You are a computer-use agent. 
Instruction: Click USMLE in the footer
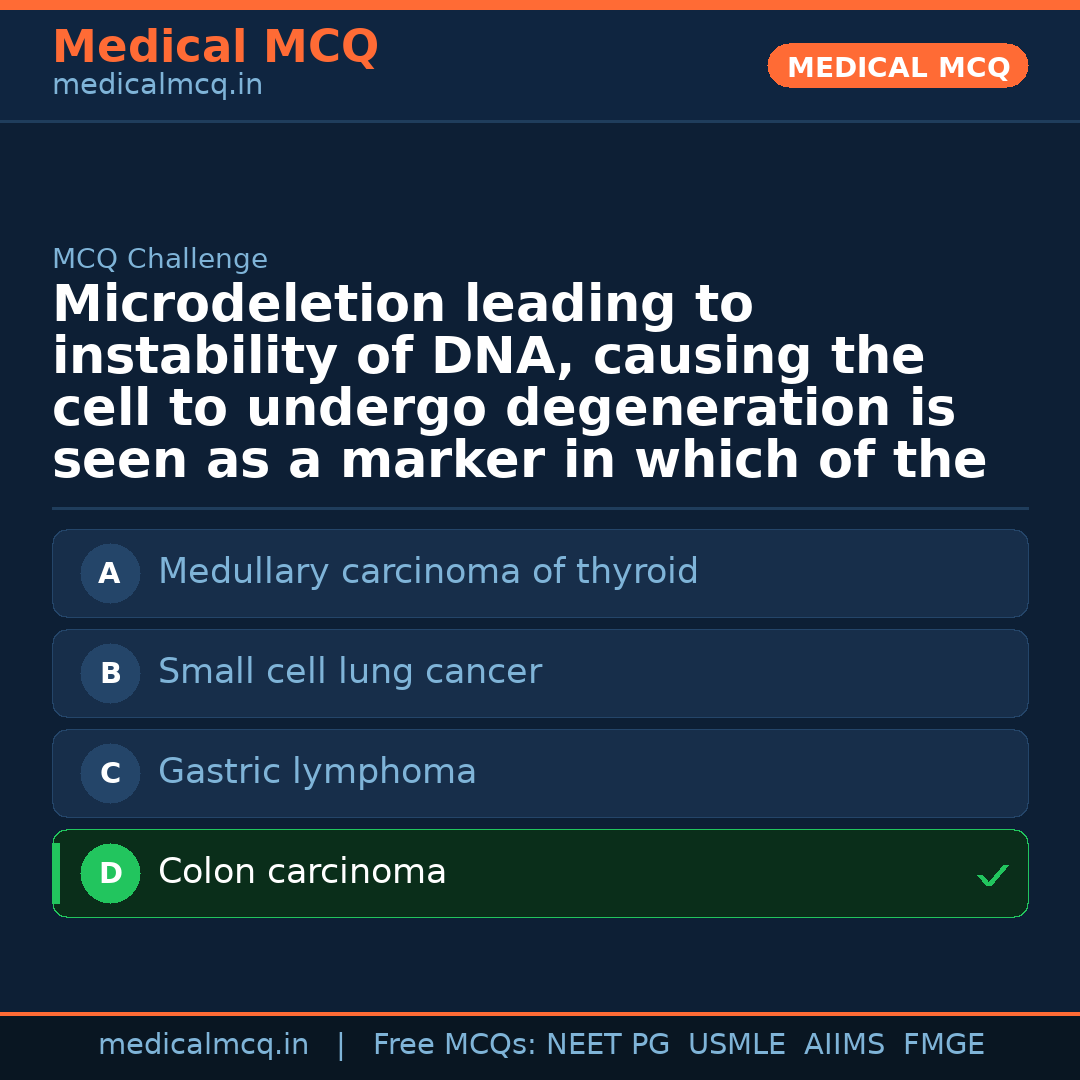736,1045
